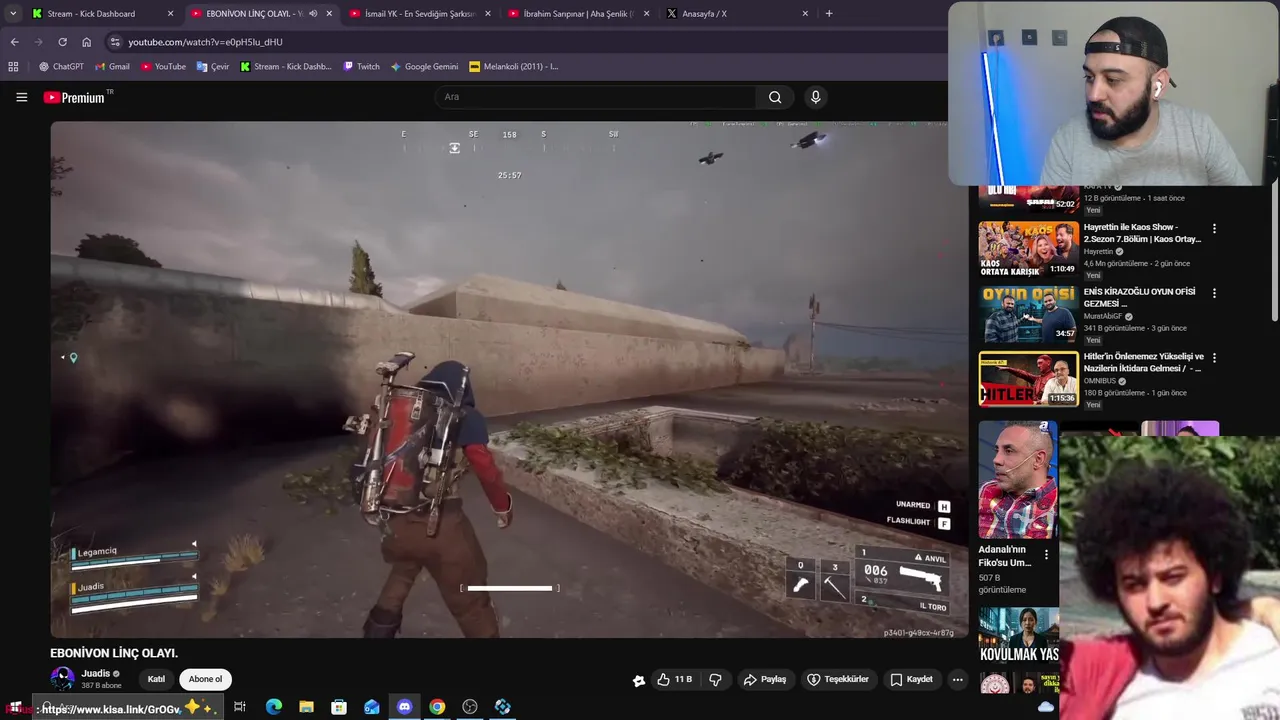Open the Adanalı'nın Fiko'su short thumbnail
Image resolution: width=1280 pixels, height=720 pixels.
point(1018,480)
